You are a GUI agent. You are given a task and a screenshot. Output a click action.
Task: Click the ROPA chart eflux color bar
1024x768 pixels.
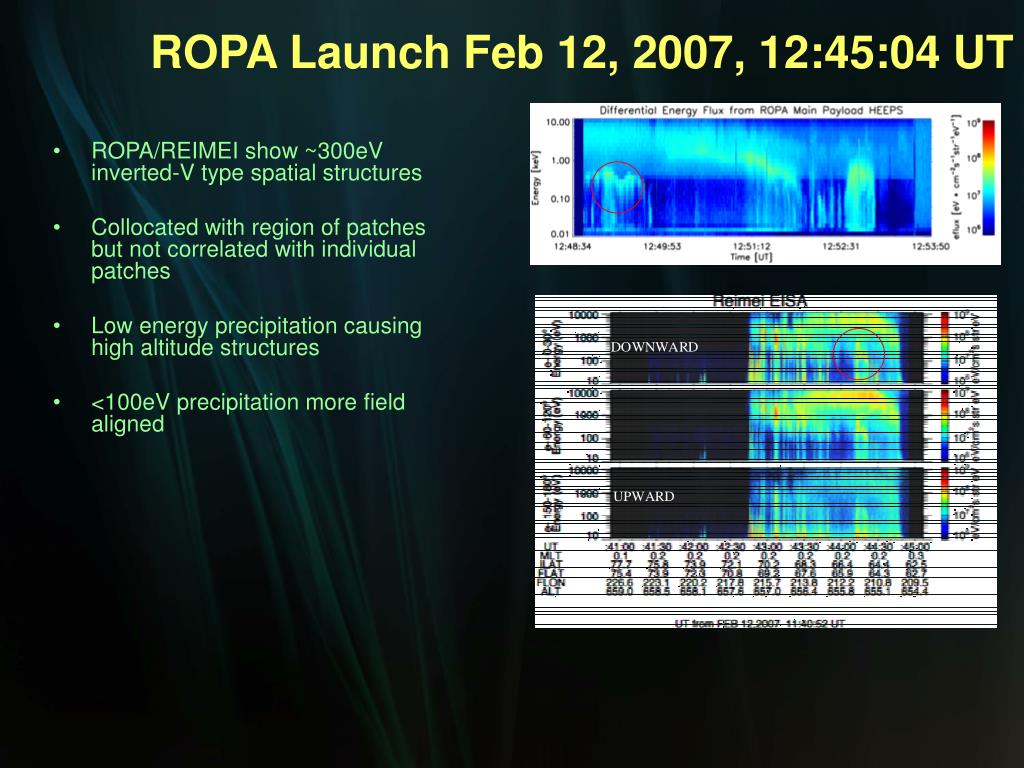click(x=988, y=177)
